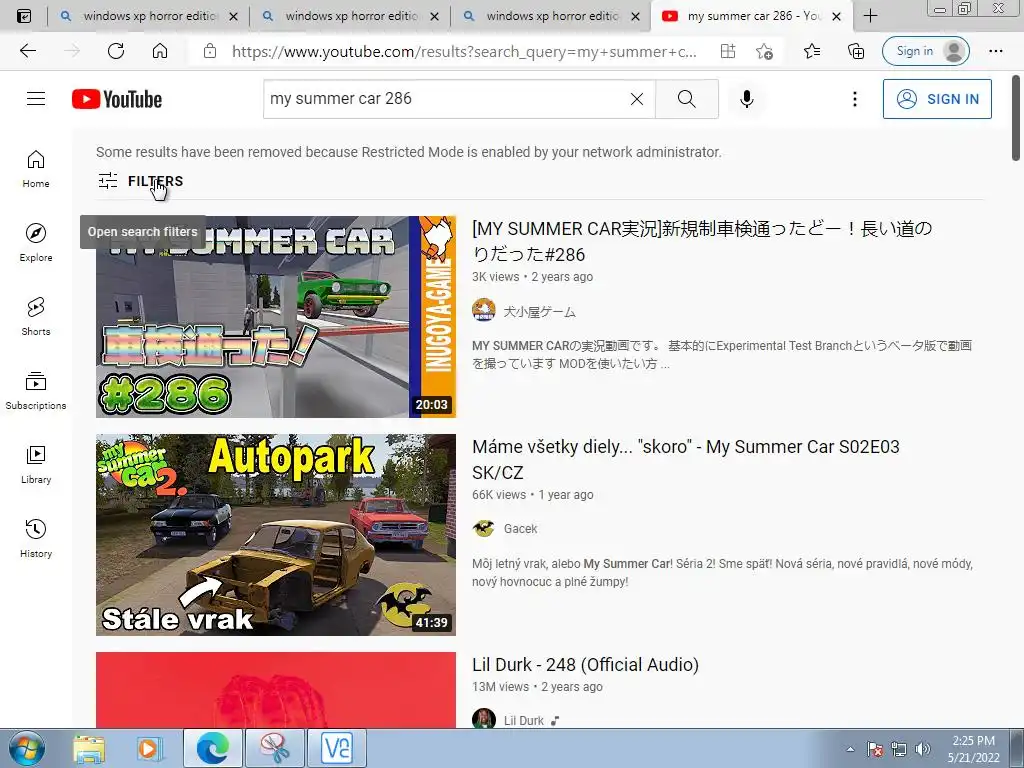This screenshot has width=1024, height=768.
Task: Open the Gacek channel name
Action: (x=520, y=529)
